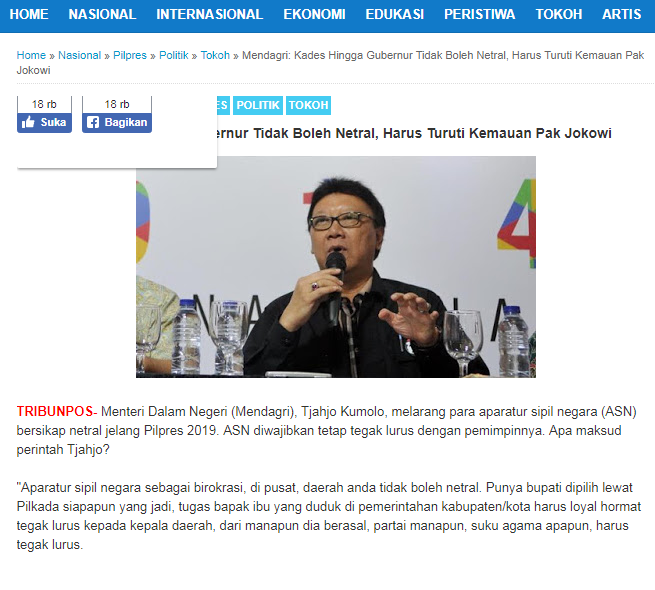The width and height of the screenshot is (655, 590).
Task: Open the TOKOH navigation menu
Action: [x=559, y=14]
